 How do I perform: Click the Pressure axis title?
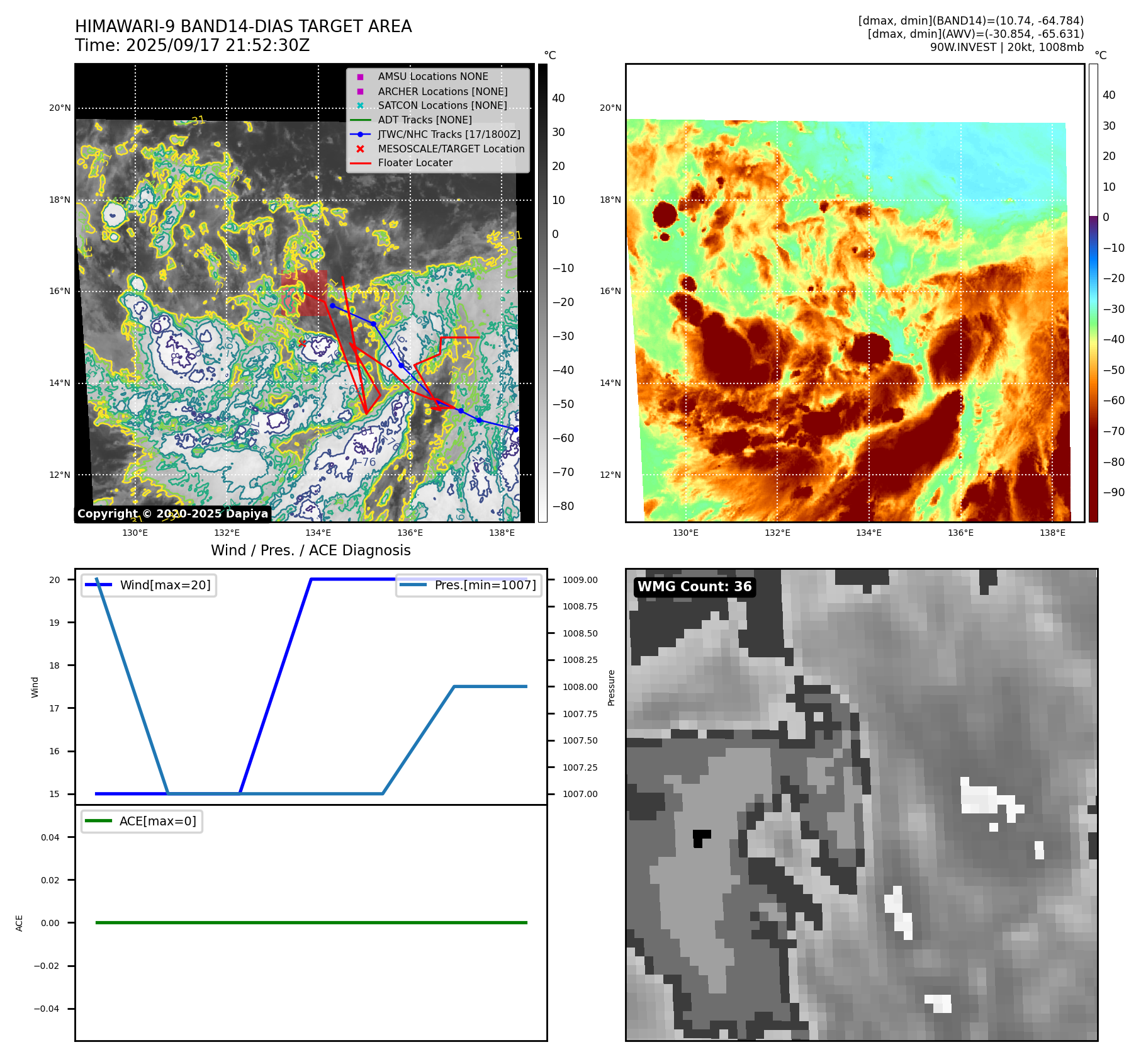click(x=611, y=688)
